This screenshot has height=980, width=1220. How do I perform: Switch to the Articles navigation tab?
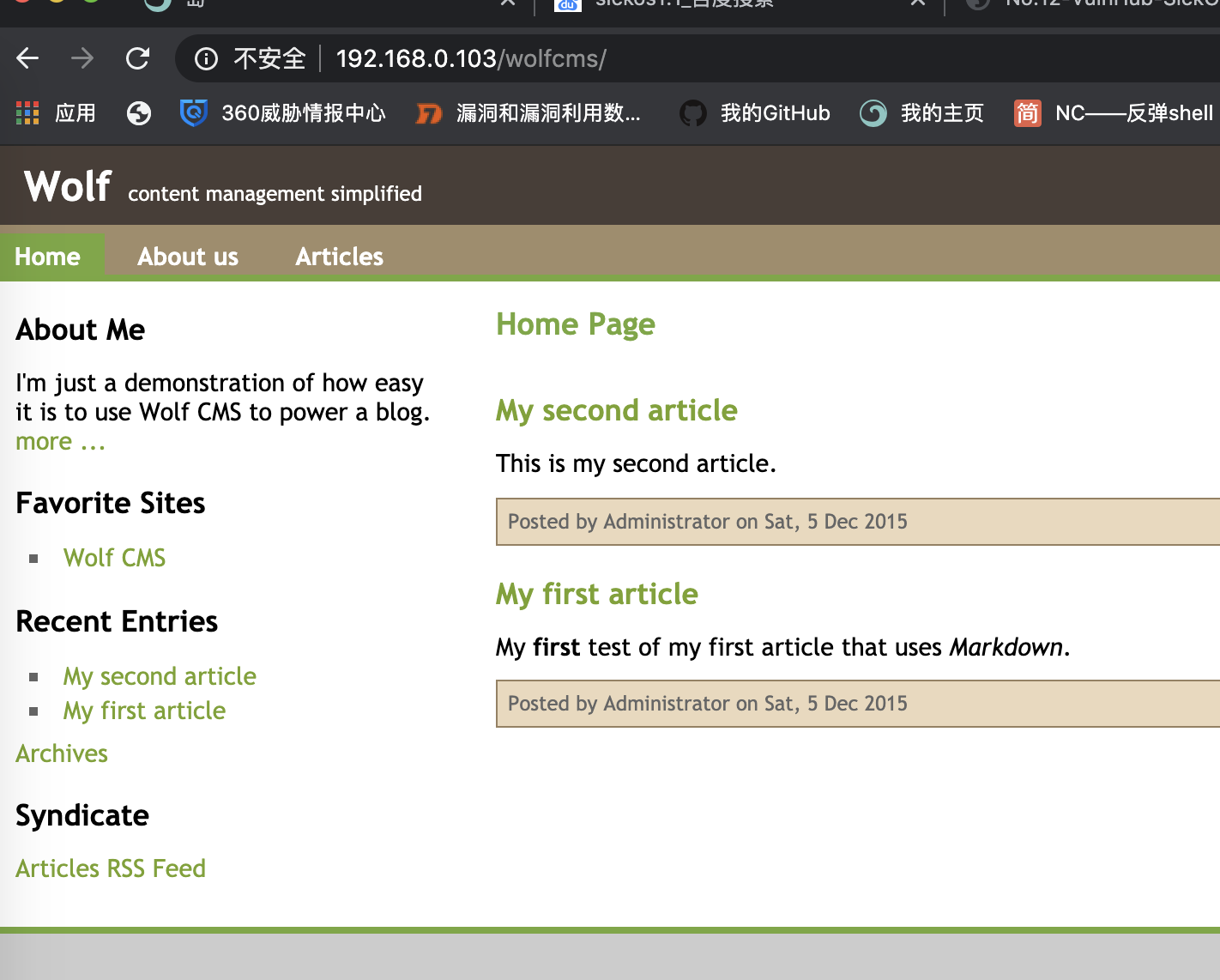pyautogui.click(x=339, y=257)
